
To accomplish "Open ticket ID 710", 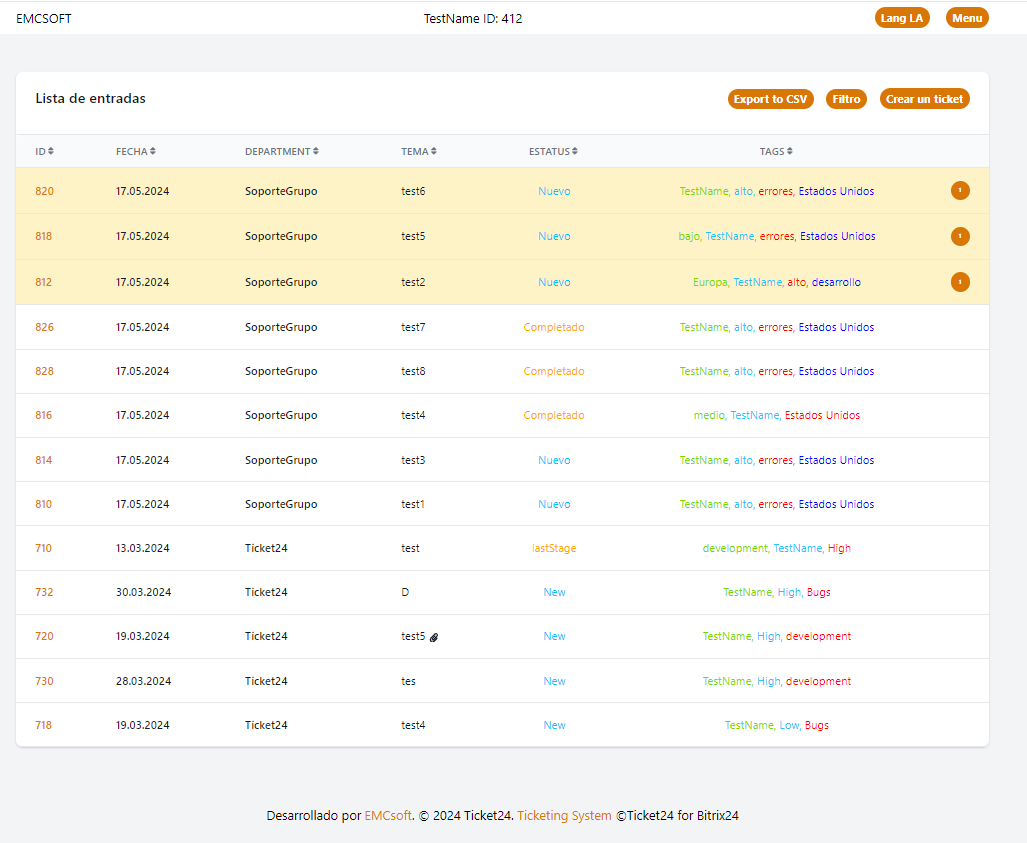I will [x=44, y=548].
